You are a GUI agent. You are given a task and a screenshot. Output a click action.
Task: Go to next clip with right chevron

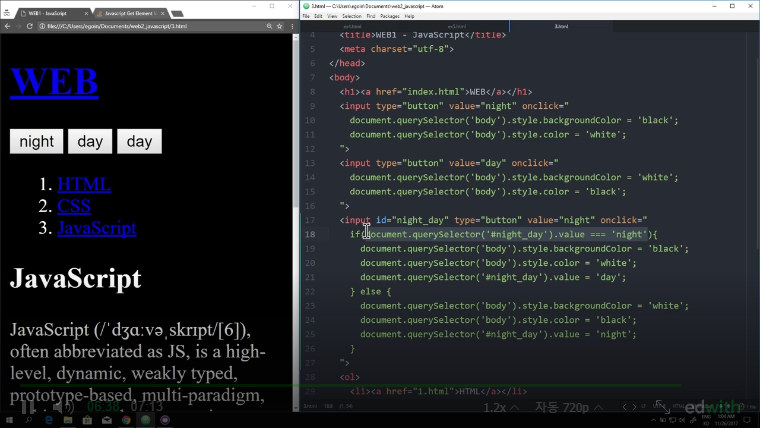coord(634,407)
